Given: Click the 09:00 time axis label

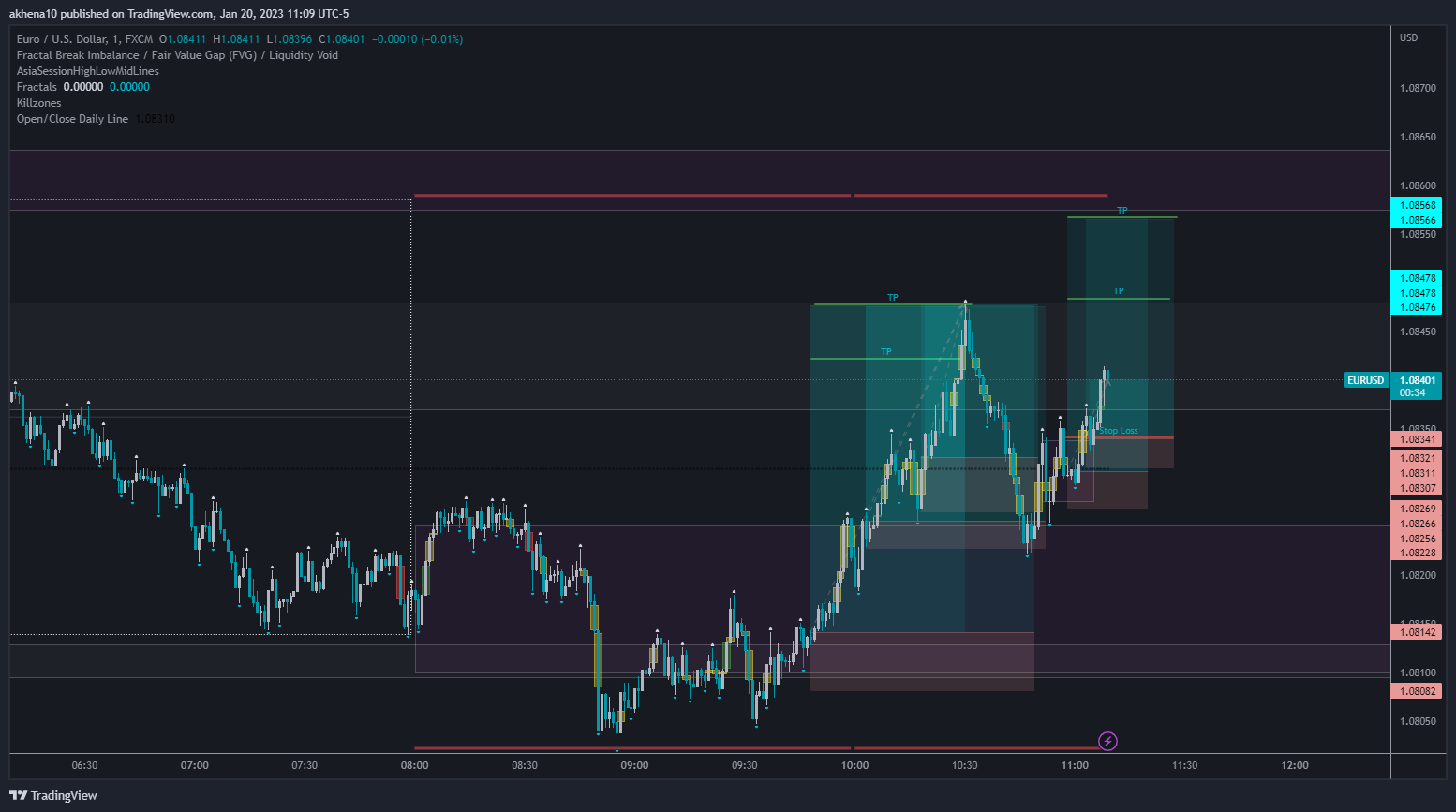Looking at the screenshot, I should click(634, 765).
